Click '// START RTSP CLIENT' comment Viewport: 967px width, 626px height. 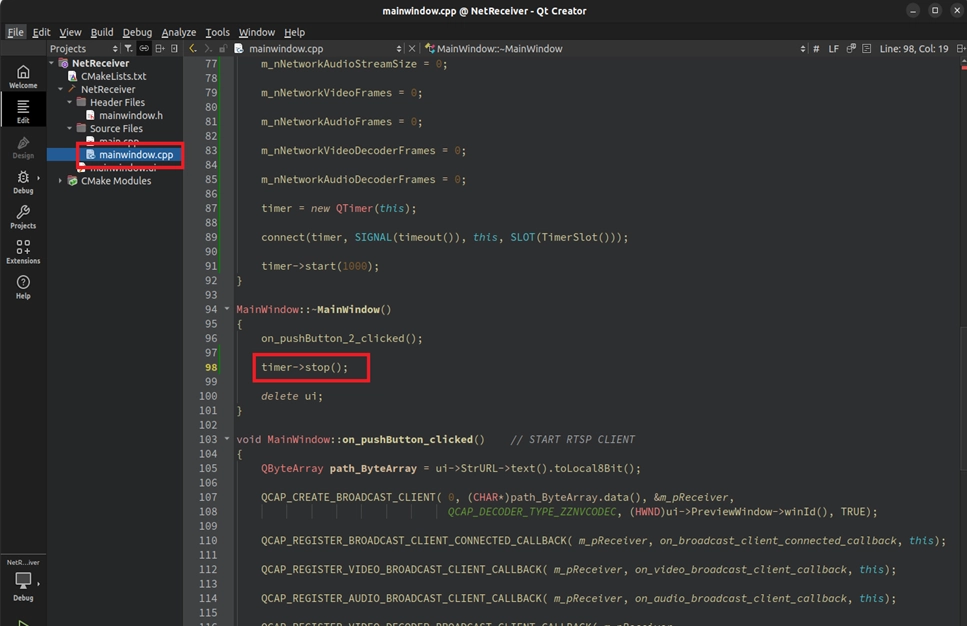pos(572,439)
